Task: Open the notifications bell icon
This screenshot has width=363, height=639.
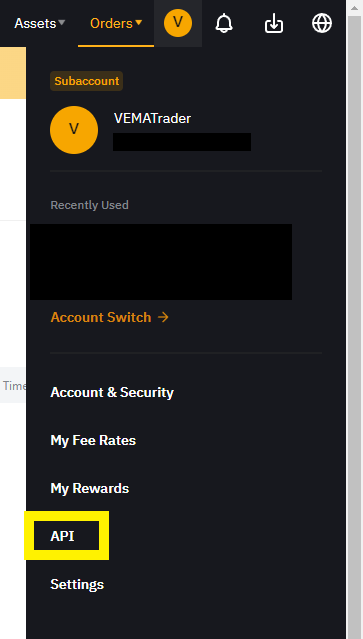Action: point(224,23)
